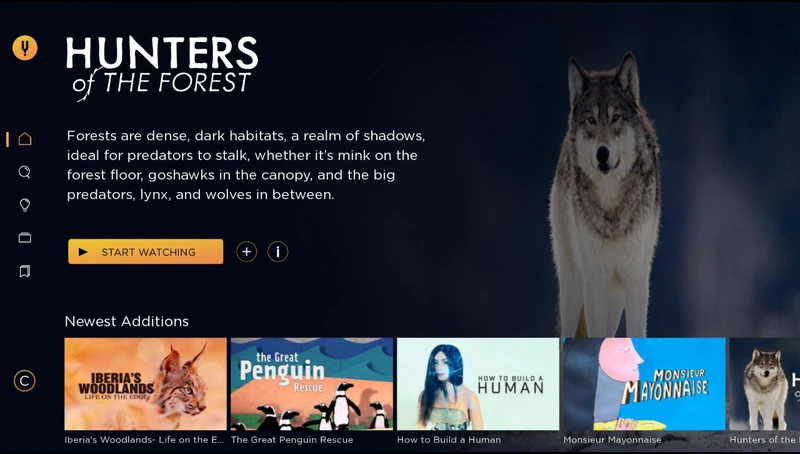
Task: Click the Hunters of the Forest title logo
Action: (x=162, y=68)
